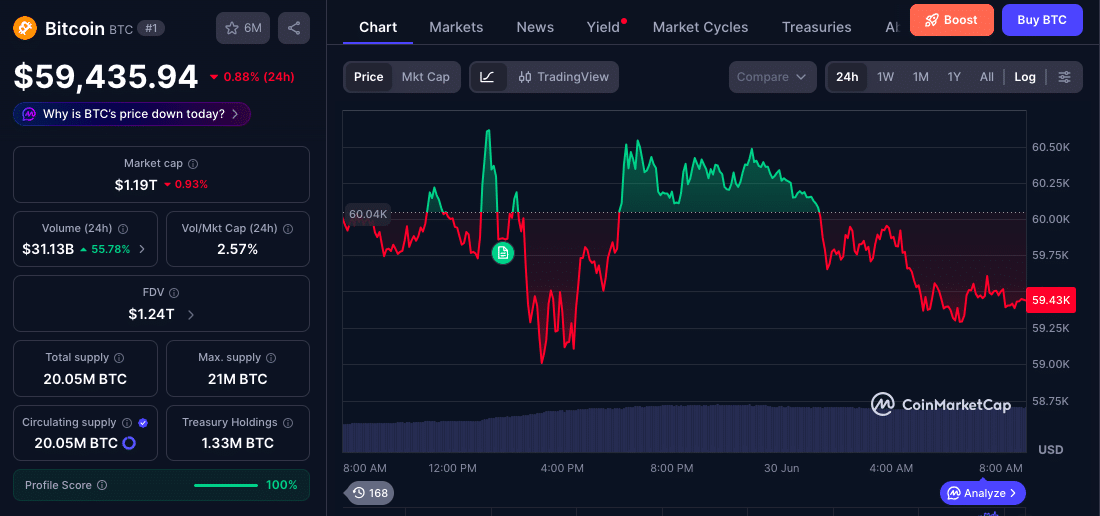Select the All time range
This screenshot has width=1100, height=516.
[x=986, y=77]
